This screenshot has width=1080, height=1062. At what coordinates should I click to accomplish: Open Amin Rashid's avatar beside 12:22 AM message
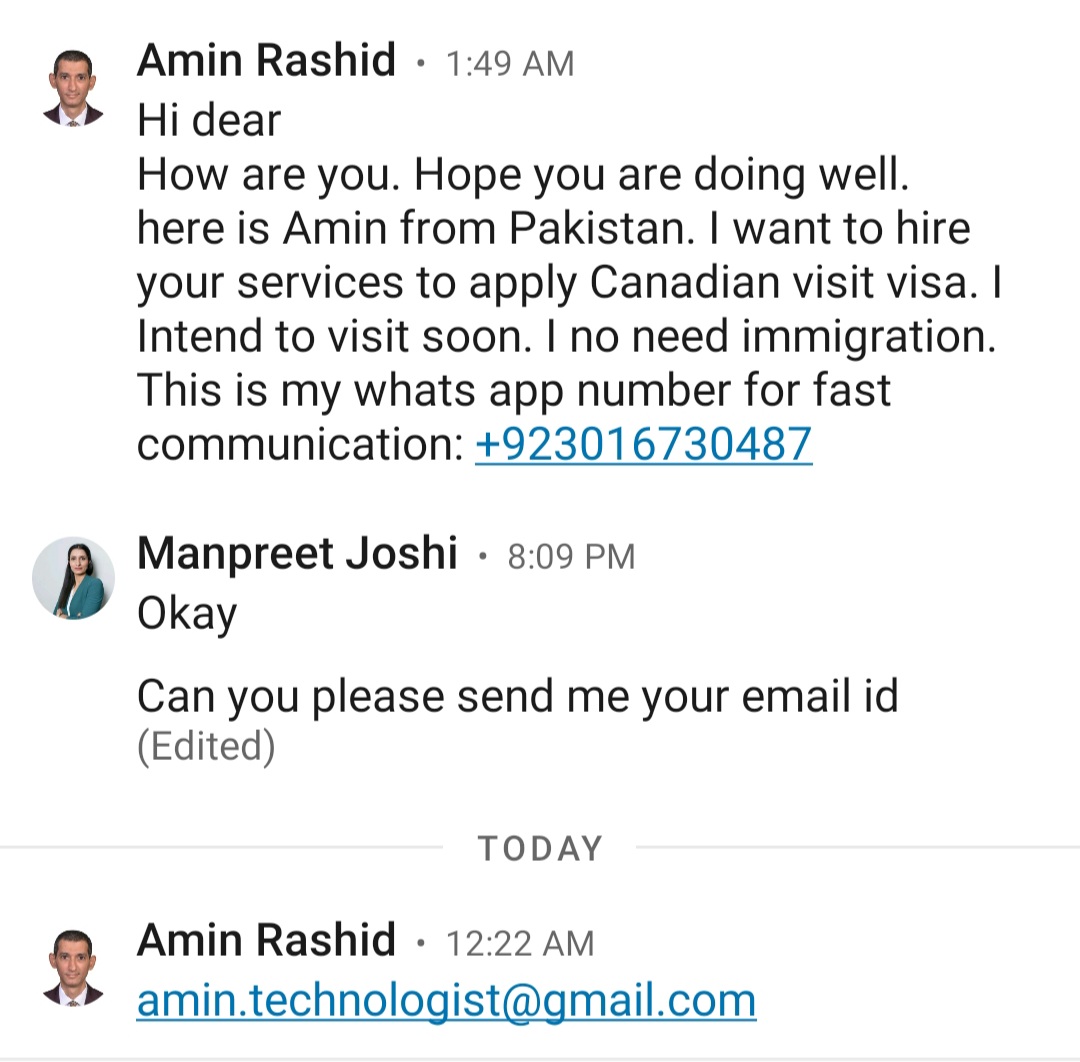[73, 968]
